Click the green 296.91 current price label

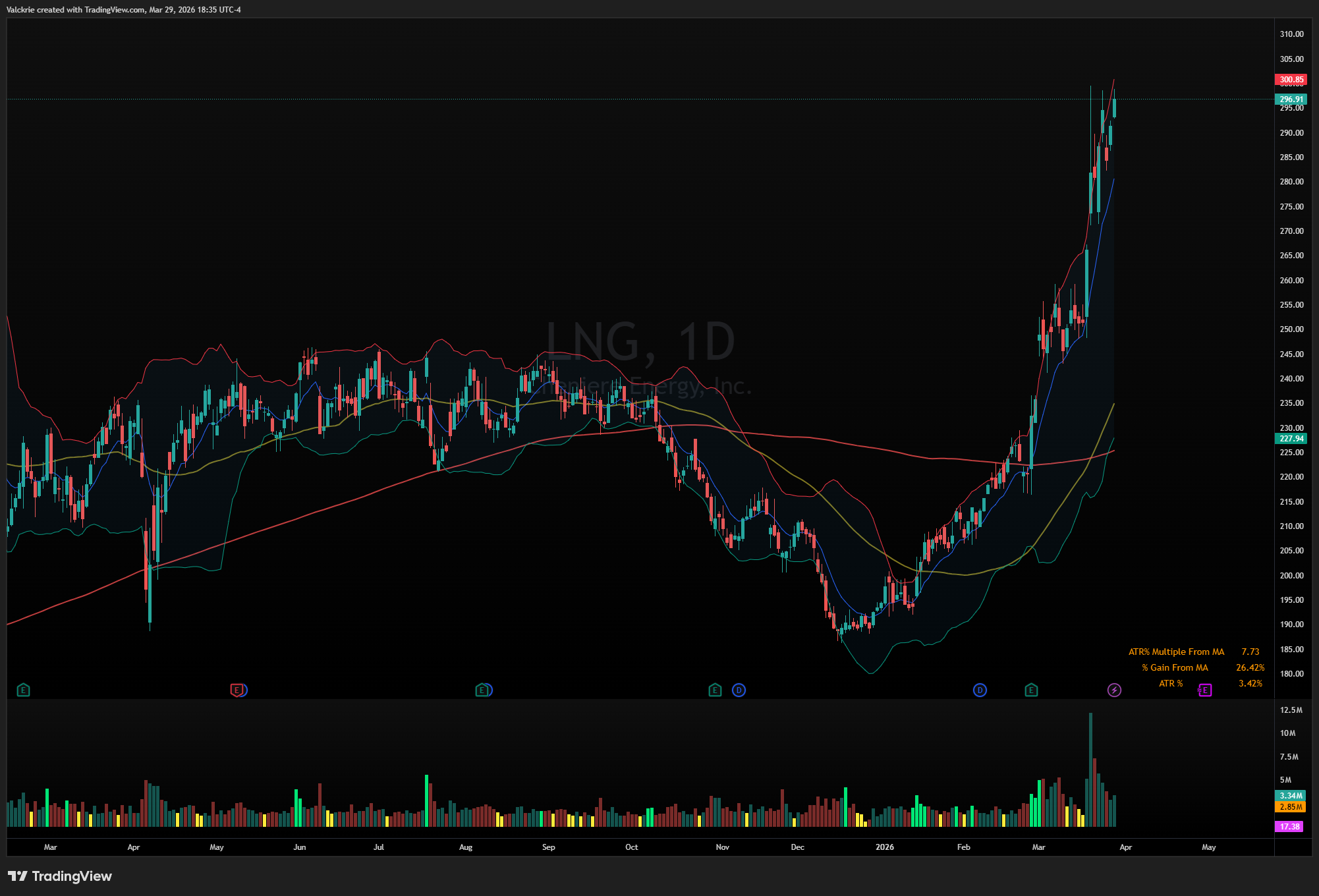click(1291, 99)
